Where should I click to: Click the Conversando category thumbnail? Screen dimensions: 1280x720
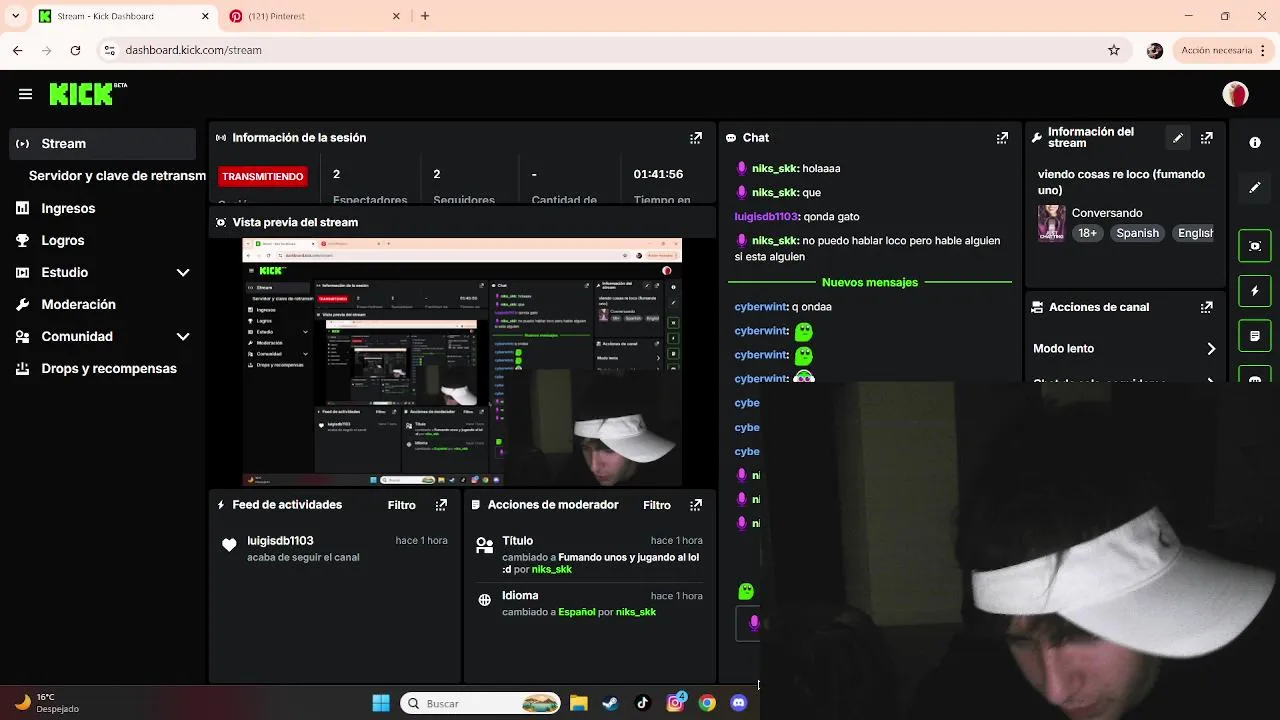(x=1051, y=223)
